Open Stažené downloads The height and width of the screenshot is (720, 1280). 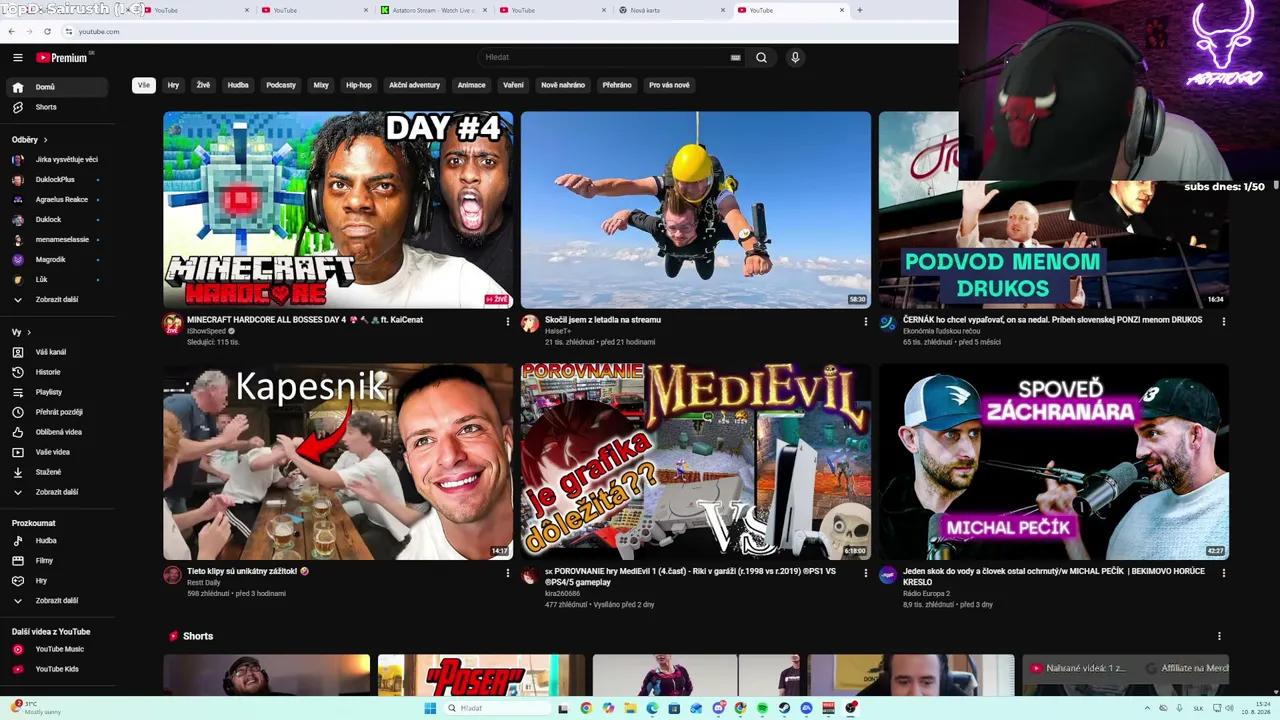56,472
